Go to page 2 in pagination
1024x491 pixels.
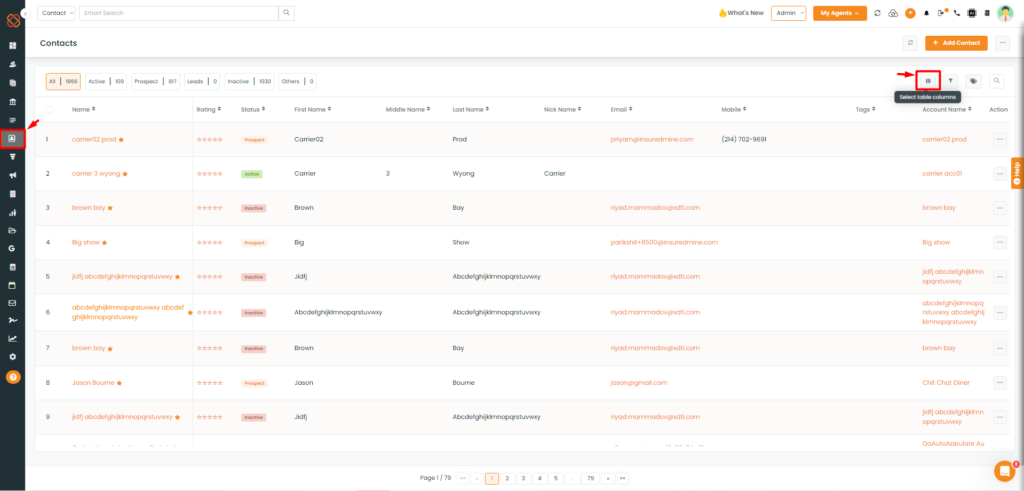pos(507,479)
